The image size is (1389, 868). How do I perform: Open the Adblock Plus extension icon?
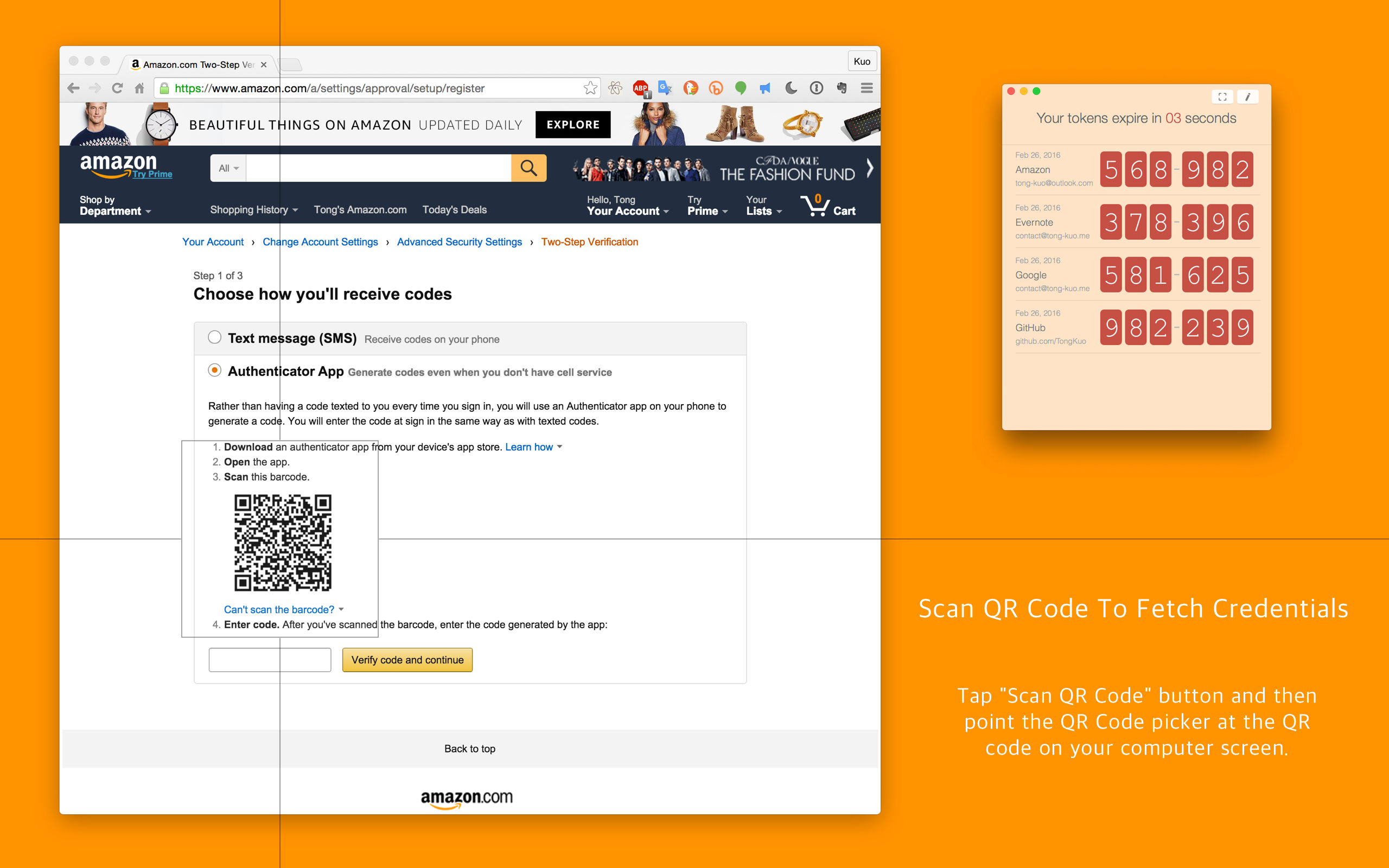pos(641,87)
